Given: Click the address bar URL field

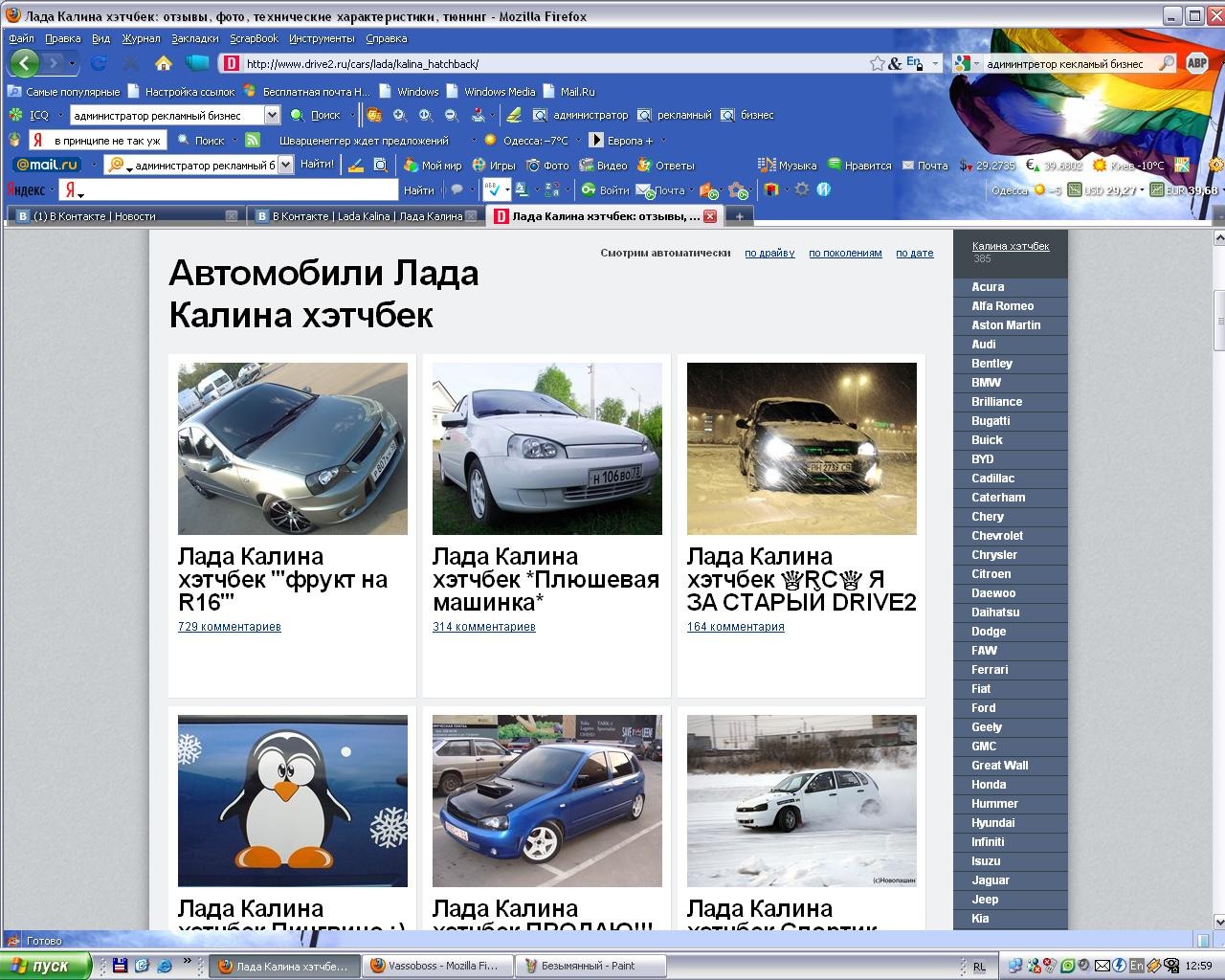Looking at the screenshot, I should [553, 64].
